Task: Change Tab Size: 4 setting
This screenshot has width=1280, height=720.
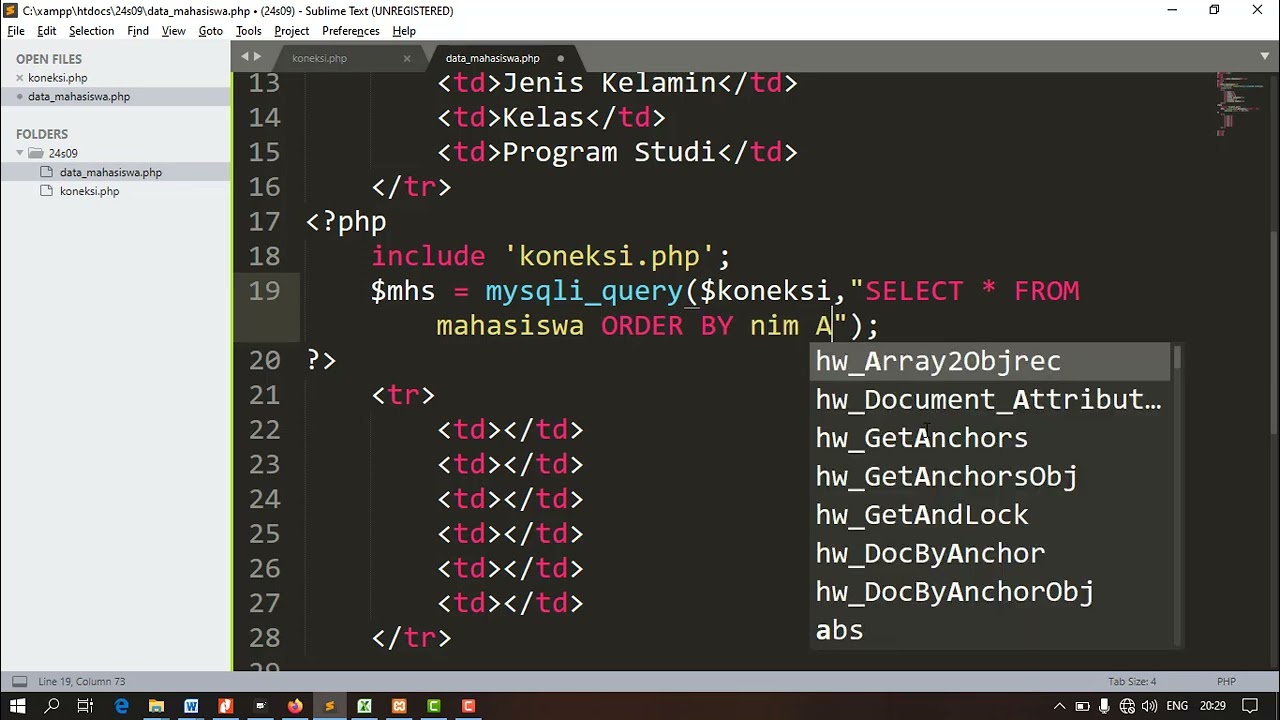Action: pyautogui.click(x=1132, y=682)
